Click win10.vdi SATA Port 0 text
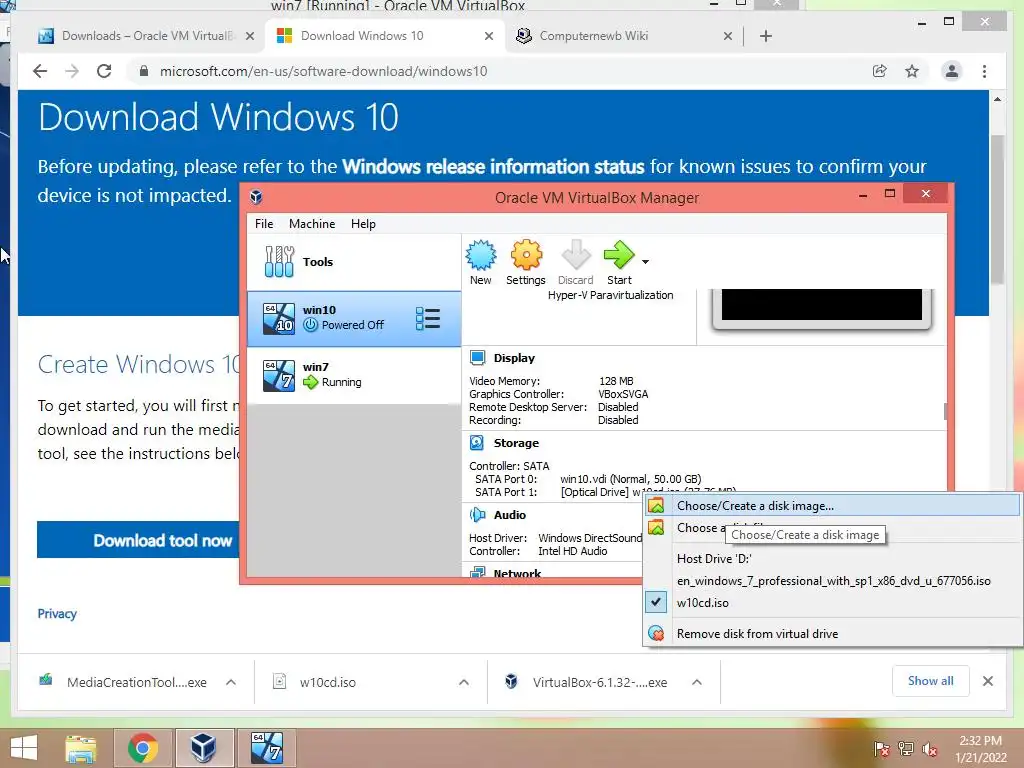Screen dimensions: 1024x768 [x=630, y=479]
